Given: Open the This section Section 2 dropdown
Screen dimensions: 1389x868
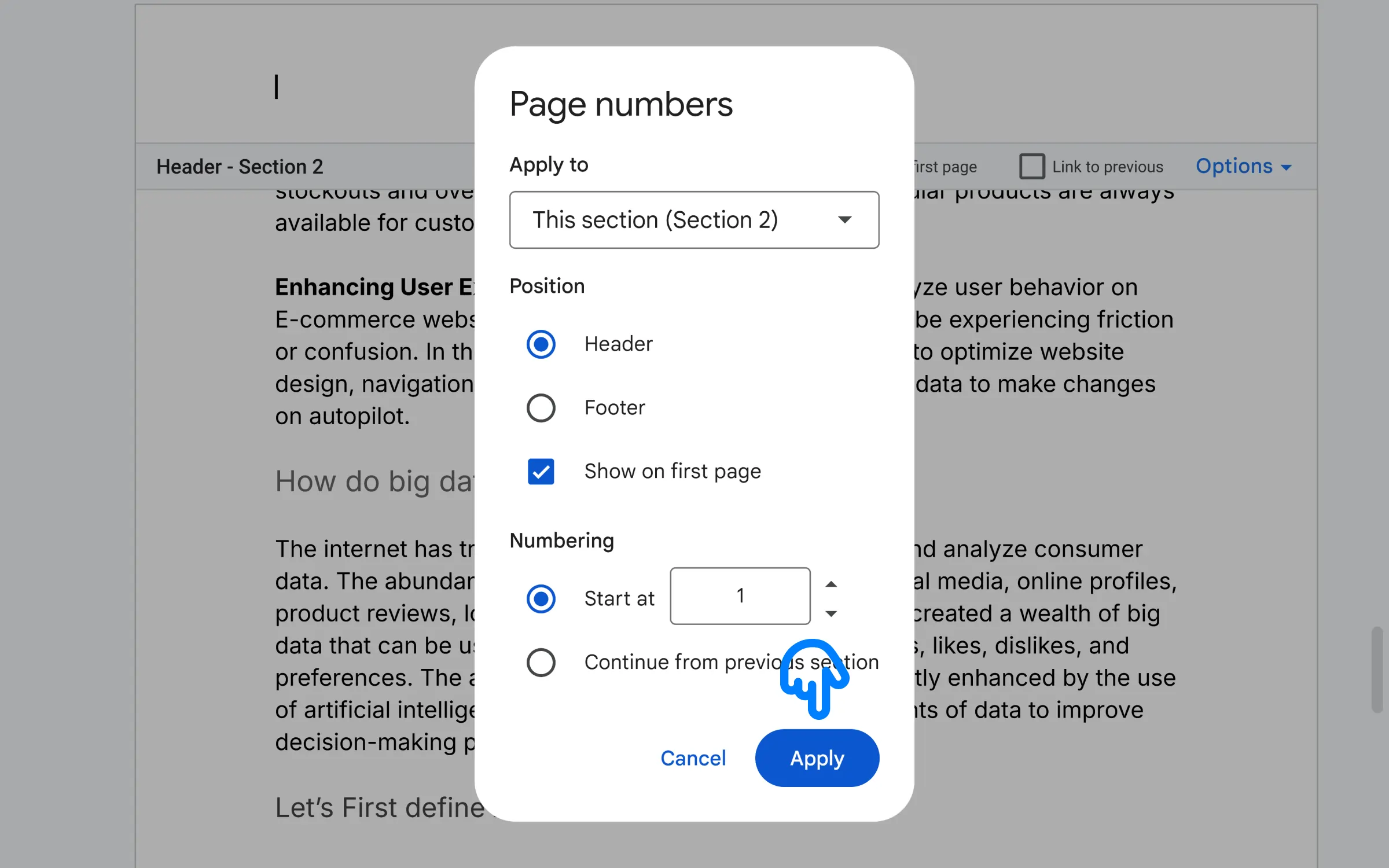Looking at the screenshot, I should [x=694, y=219].
